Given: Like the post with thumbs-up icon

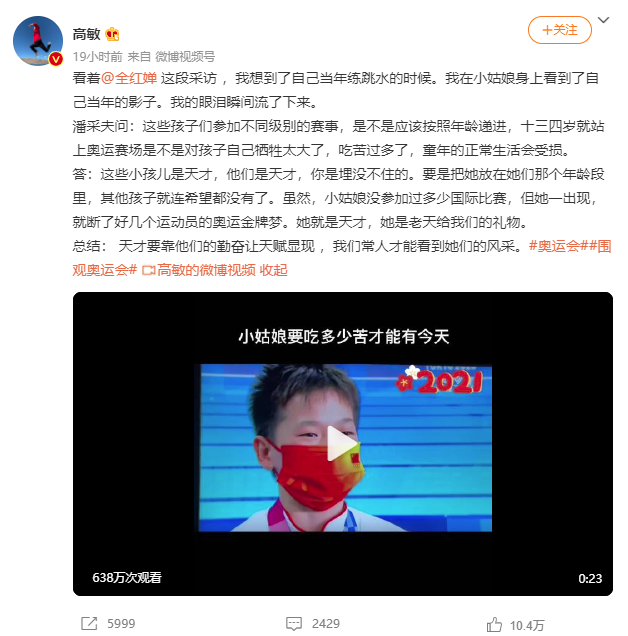Looking at the screenshot, I should coord(494,624).
